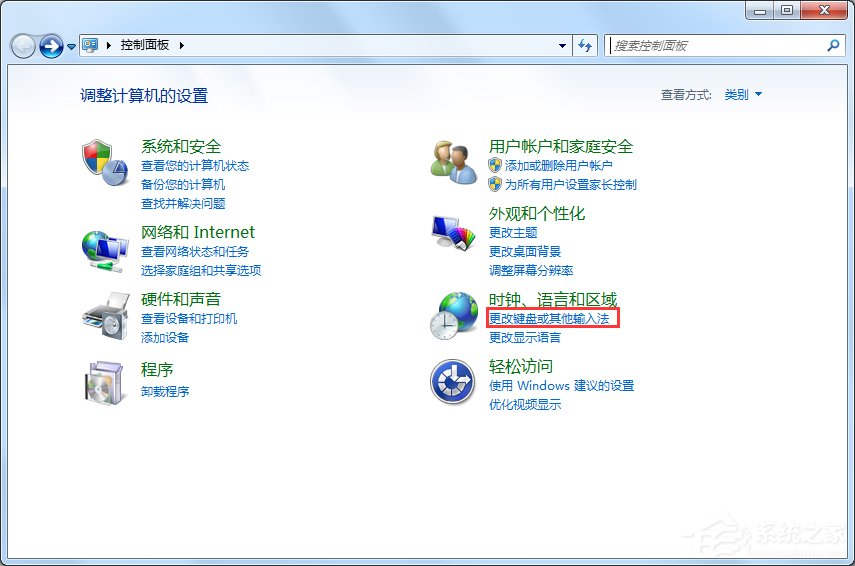Open the Ease of Access icon
The width and height of the screenshot is (855, 566).
pyautogui.click(x=452, y=383)
